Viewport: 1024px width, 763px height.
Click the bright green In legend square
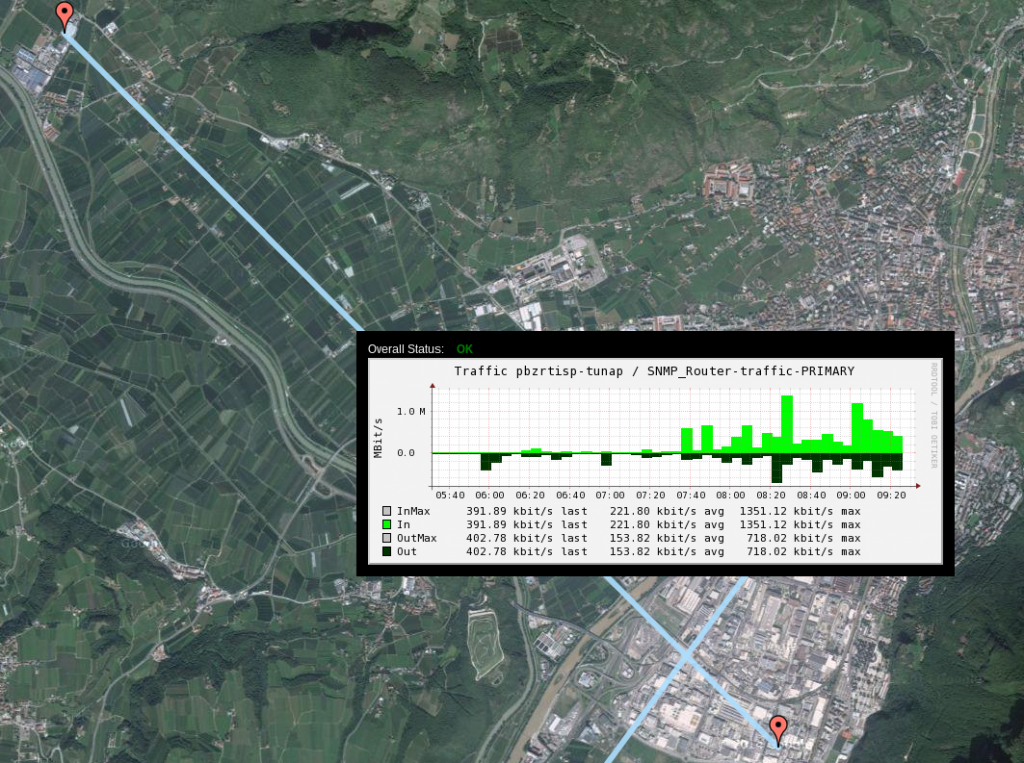click(x=385, y=524)
